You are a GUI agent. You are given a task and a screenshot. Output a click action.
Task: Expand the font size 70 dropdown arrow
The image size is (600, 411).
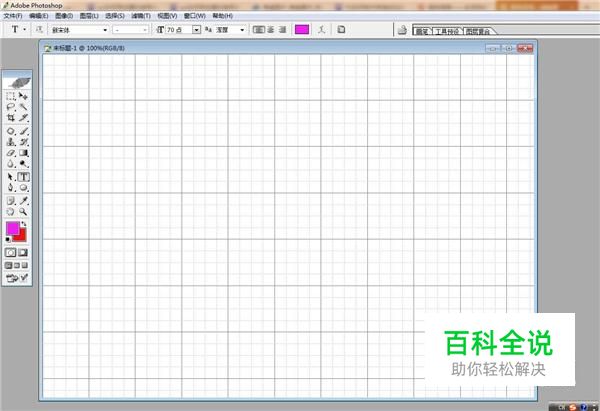[196, 30]
